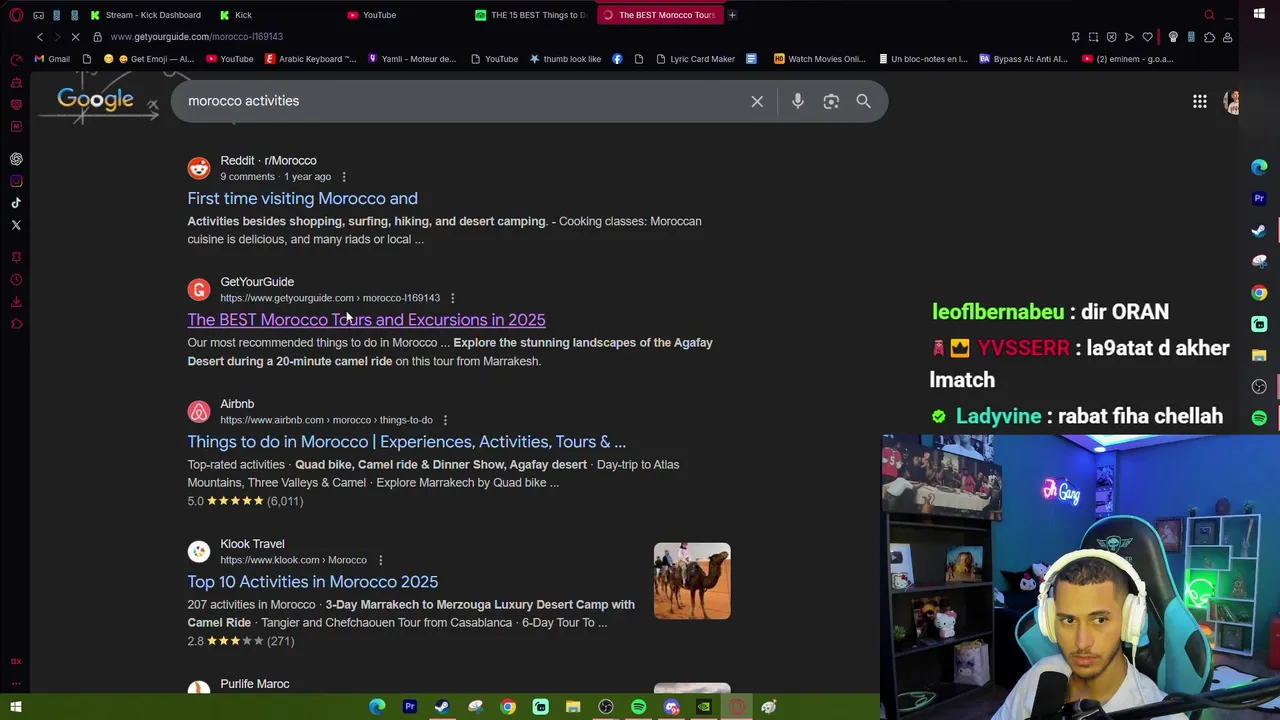Open First time visiting Morocco Reddit result
1280x720 pixels.
point(302,199)
